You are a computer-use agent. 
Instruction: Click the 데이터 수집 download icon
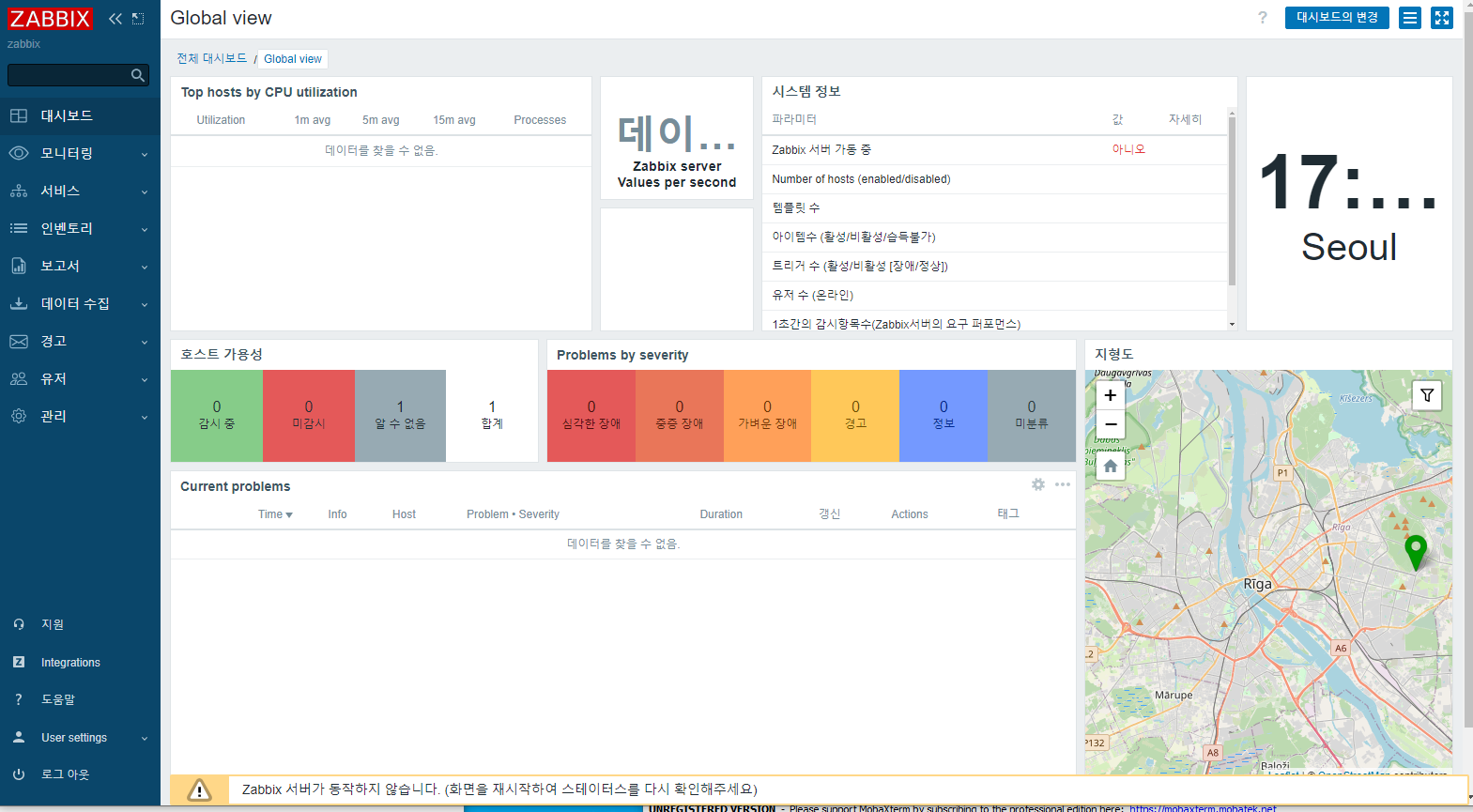pyautogui.click(x=19, y=303)
